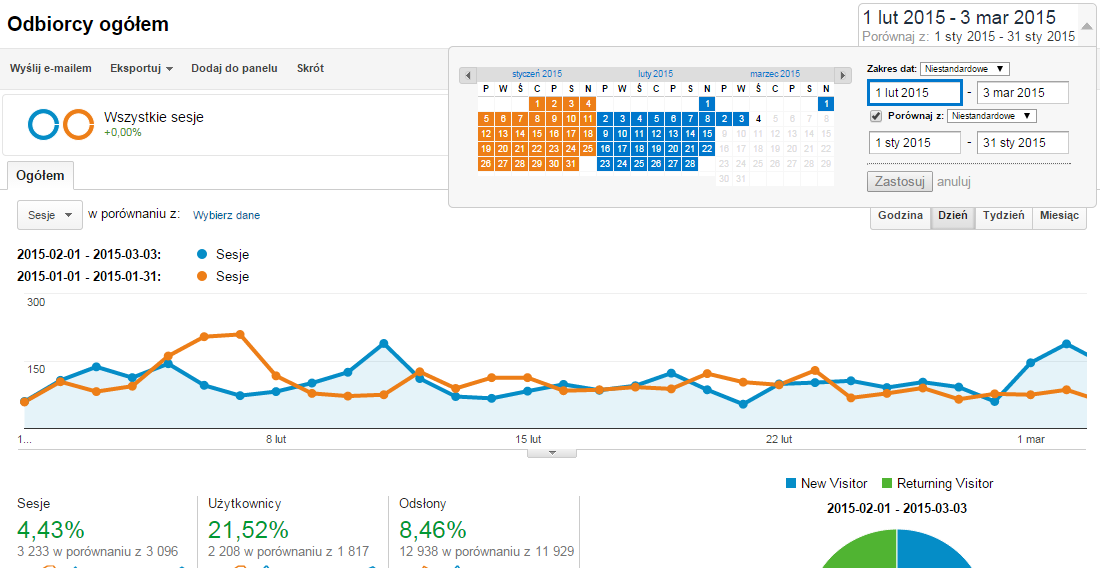Click Skrót toolbar option

(x=310, y=68)
